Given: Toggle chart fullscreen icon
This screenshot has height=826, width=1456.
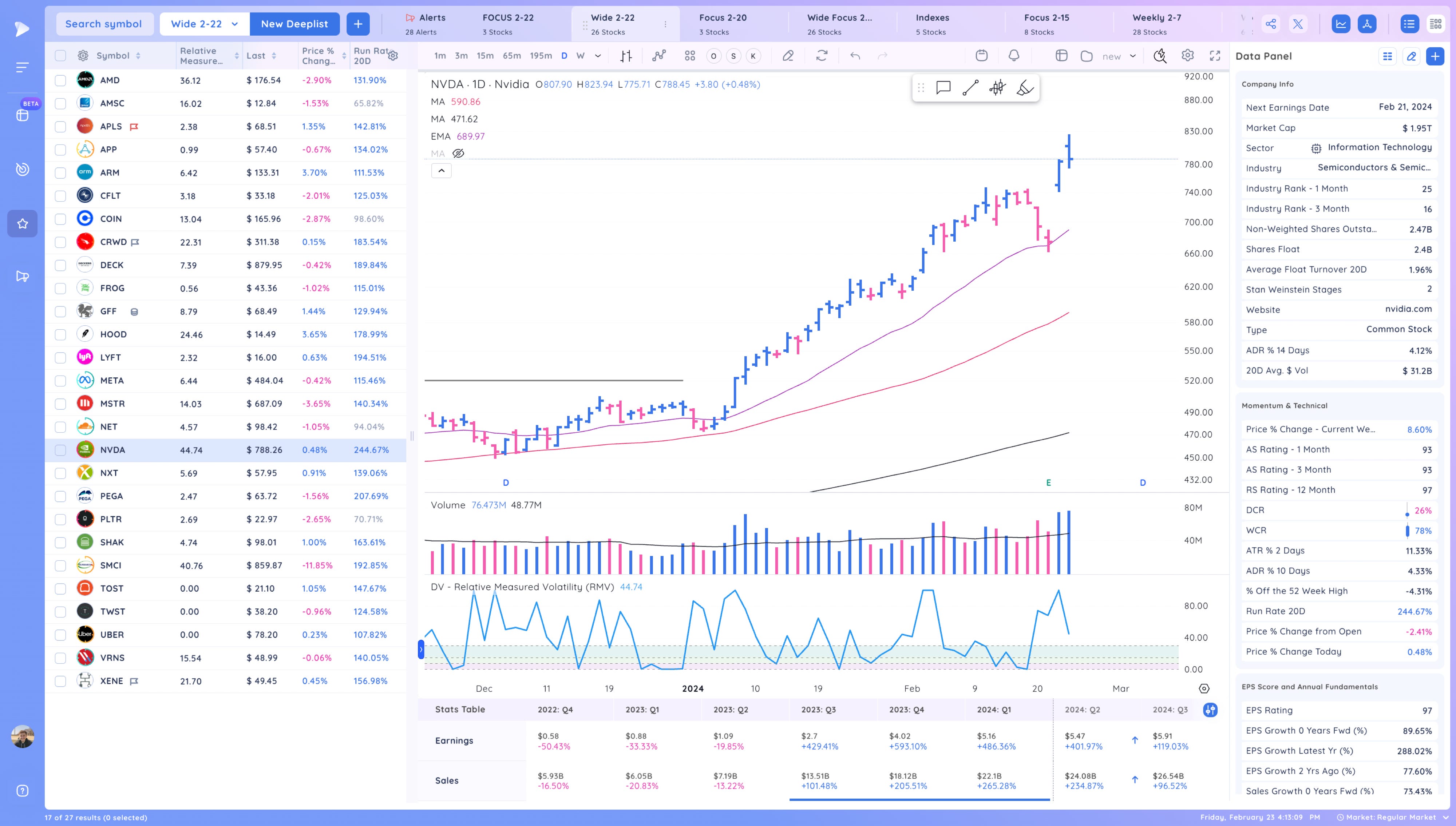Looking at the screenshot, I should [1215, 56].
